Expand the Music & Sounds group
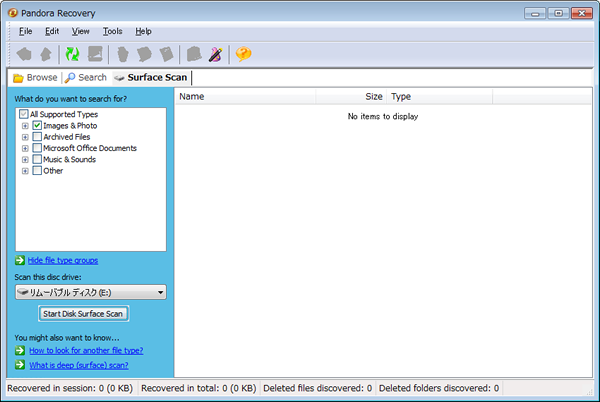The height and width of the screenshot is (402, 600). pos(25,159)
